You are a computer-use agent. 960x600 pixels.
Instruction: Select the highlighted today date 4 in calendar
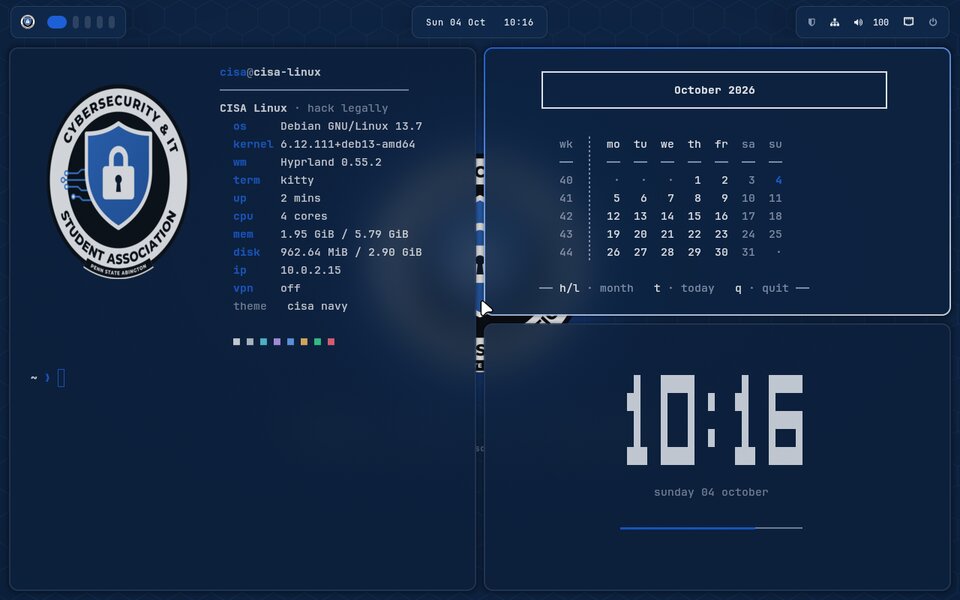pyautogui.click(x=778, y=180)
